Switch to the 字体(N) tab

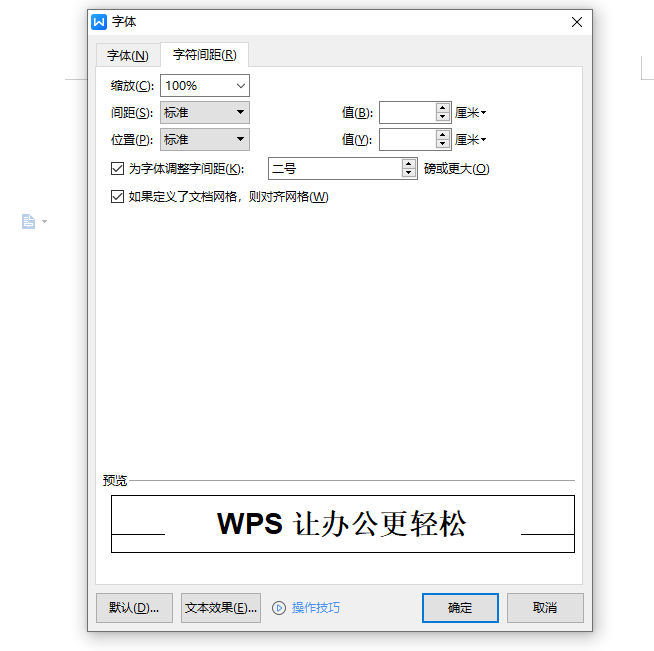(128, 55)
